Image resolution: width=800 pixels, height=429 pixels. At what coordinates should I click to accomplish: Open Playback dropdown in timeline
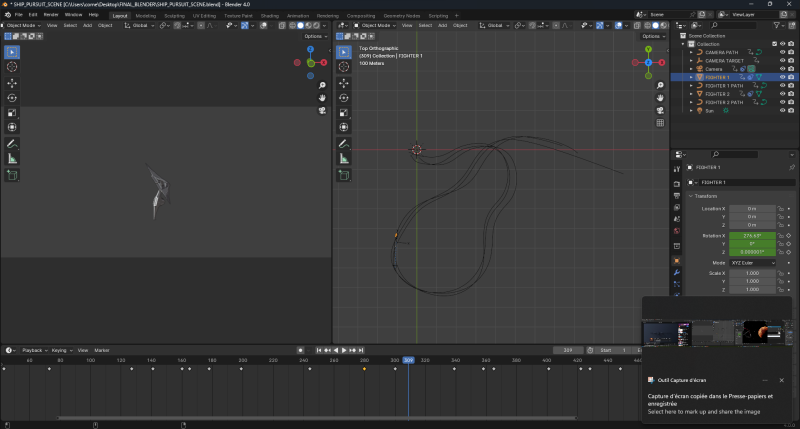point(35,350)
